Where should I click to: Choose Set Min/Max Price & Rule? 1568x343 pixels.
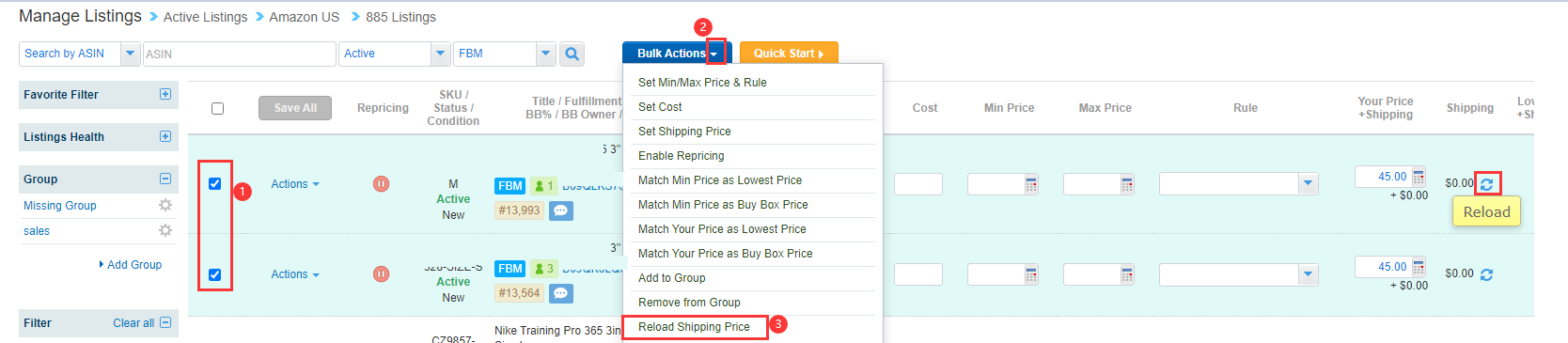click(702, 83)
